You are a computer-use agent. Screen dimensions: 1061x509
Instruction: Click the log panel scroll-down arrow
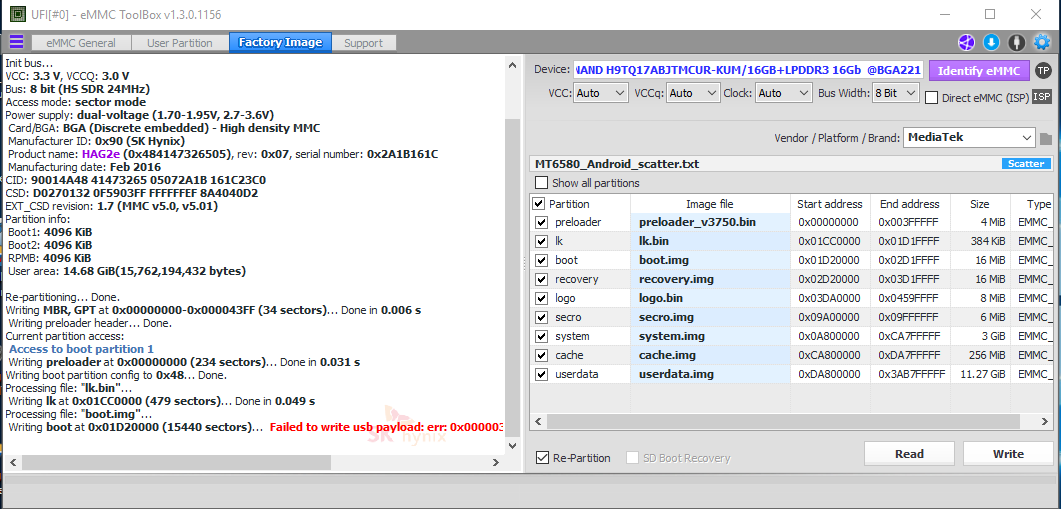click(x=513, y=446)
